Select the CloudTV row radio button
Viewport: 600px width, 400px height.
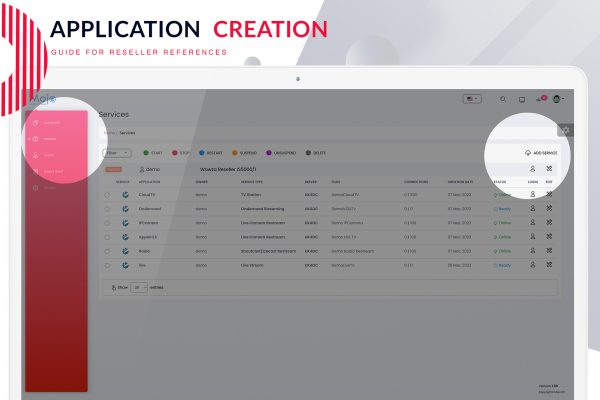click(107, 195)
